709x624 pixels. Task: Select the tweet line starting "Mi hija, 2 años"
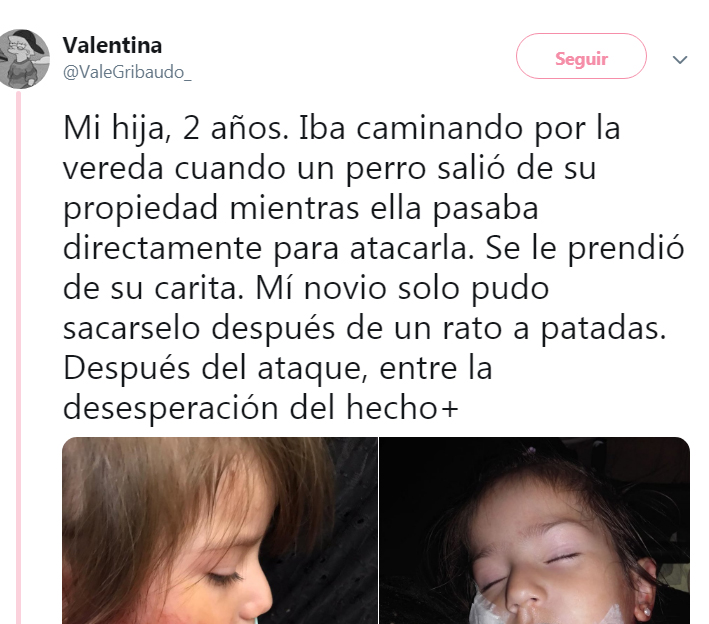point(341,128)
